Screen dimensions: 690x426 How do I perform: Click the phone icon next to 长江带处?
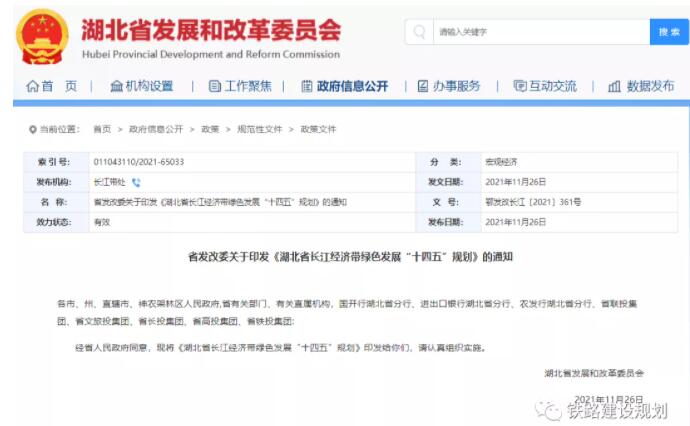pos(137,183)
